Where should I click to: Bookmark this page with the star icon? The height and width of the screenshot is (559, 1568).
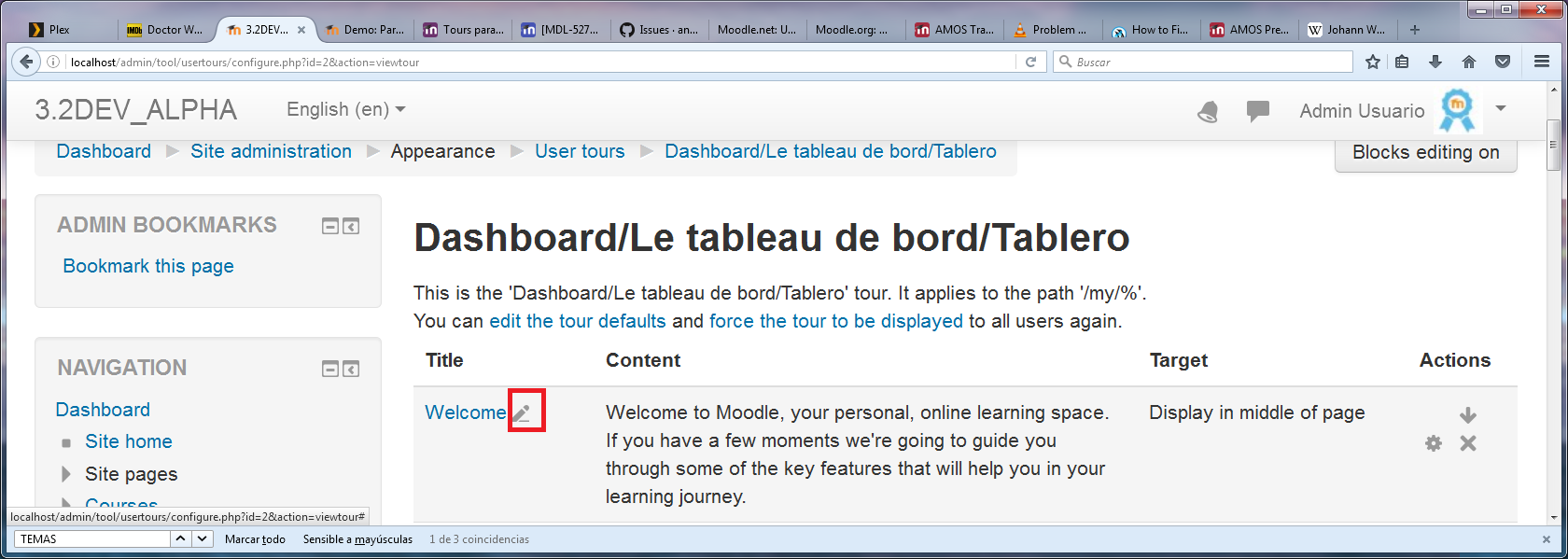point(1372,62)
